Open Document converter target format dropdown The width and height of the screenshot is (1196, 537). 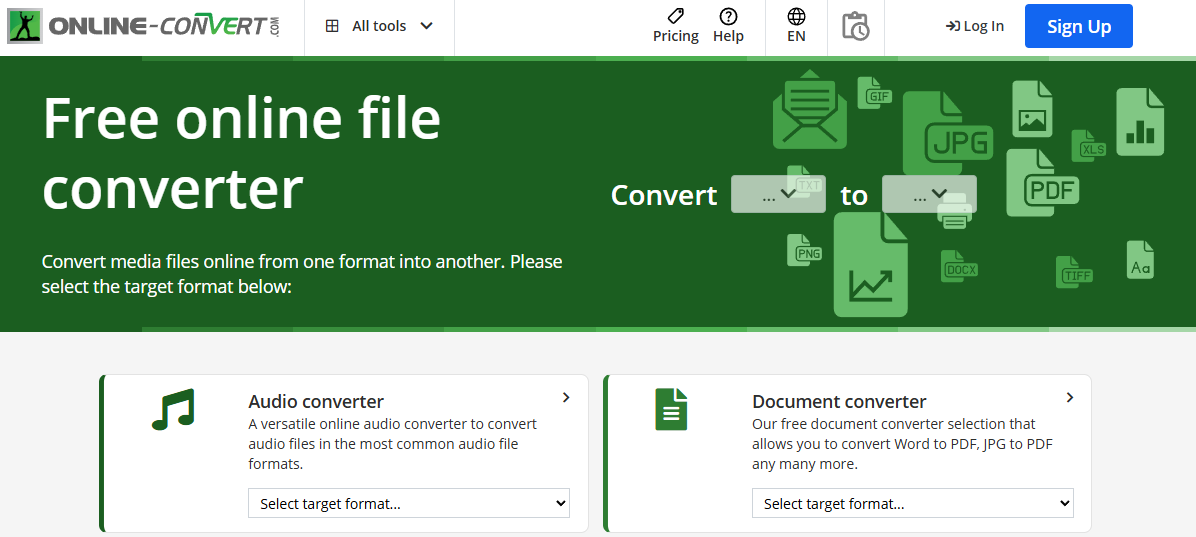pos(912,504)
